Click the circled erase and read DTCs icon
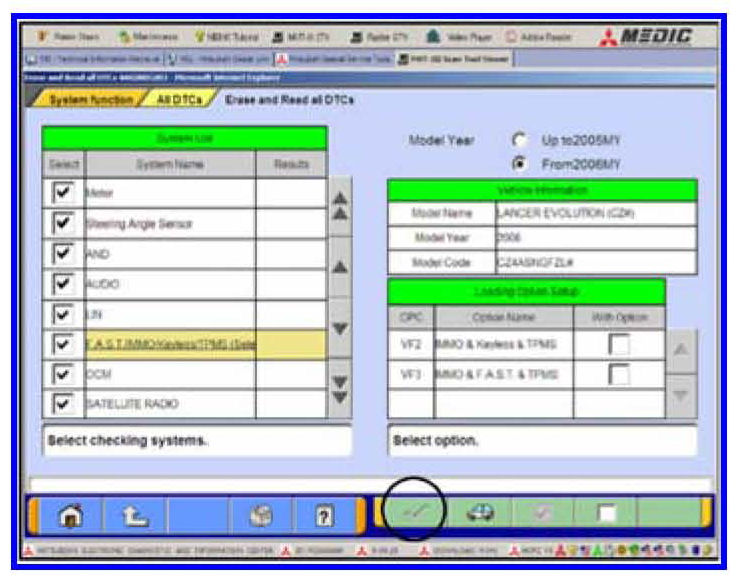 point(414,514)
